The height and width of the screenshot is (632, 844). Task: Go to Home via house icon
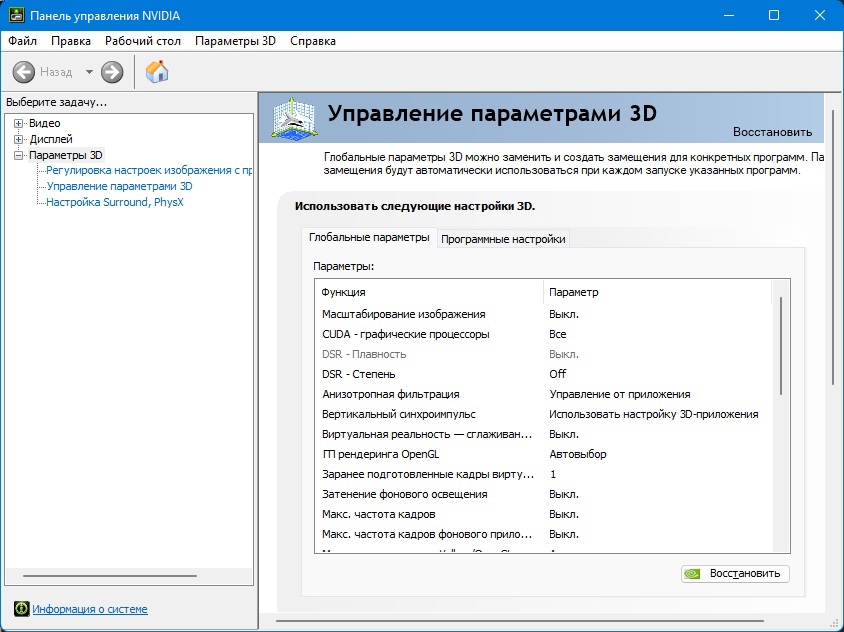click(x=157, y=72)
